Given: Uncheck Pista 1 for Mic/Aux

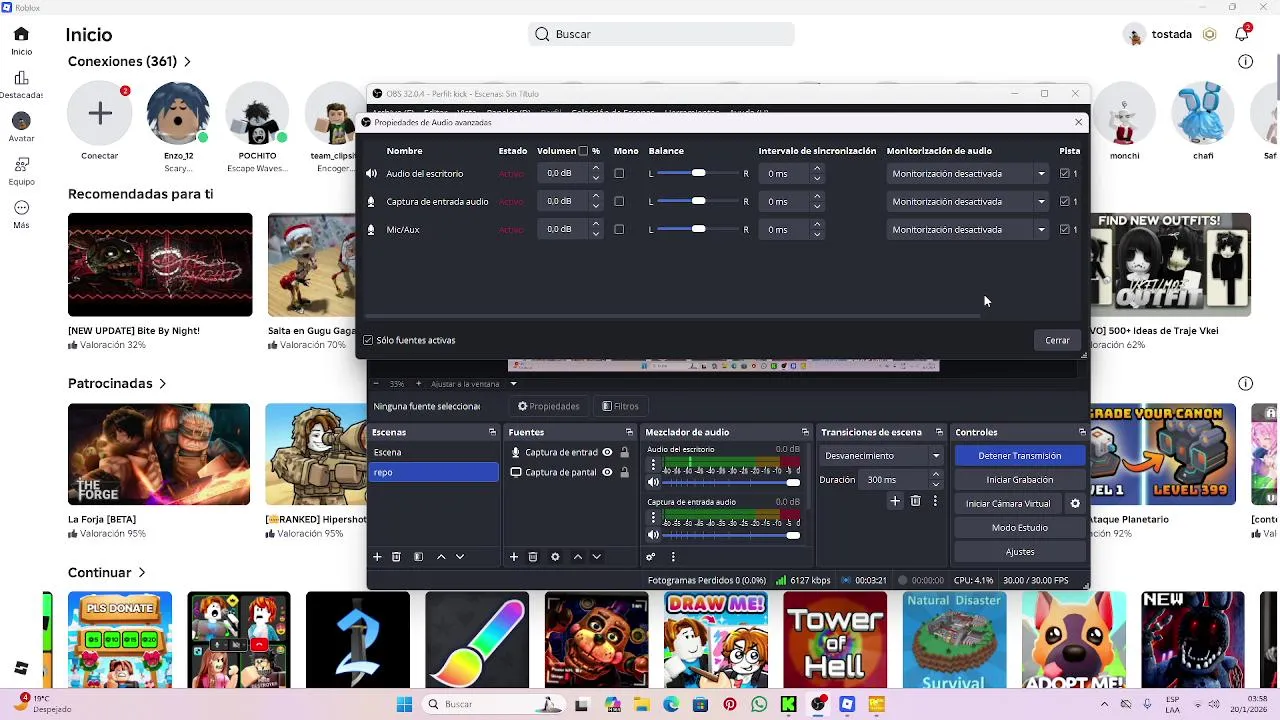Looking at the screenshot, I should [1065, 230].
